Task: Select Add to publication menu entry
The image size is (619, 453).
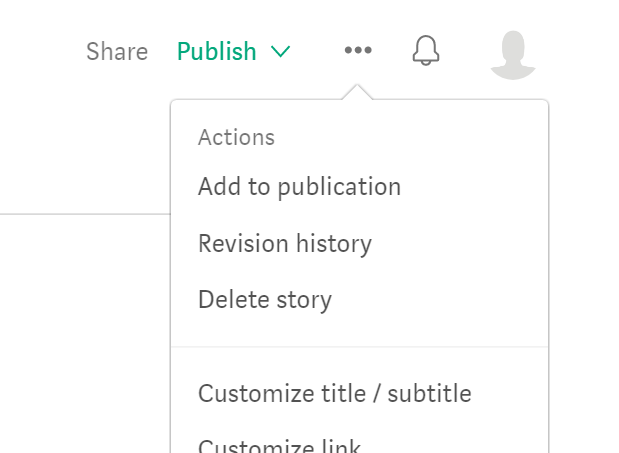Action: tap(299, 187)
